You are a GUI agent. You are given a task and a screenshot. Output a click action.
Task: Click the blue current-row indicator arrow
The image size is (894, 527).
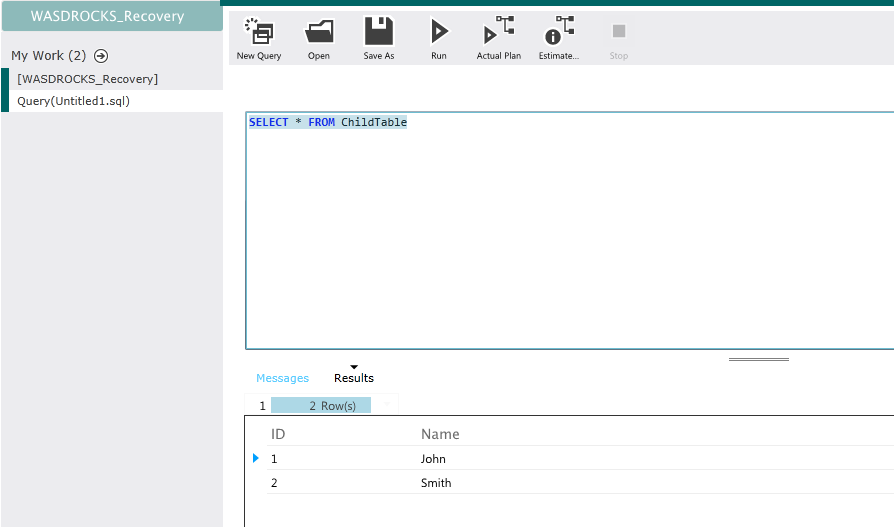256,458
